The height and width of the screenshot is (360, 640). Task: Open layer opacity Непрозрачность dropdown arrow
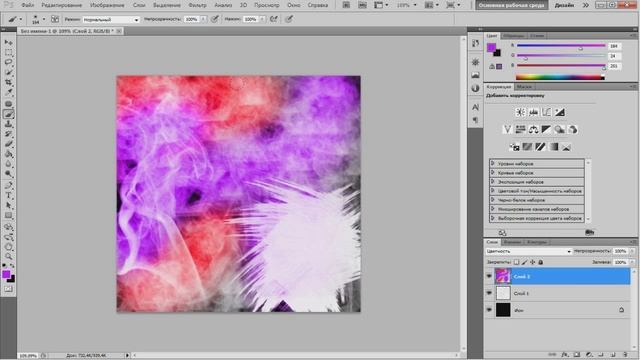[x=632, y=251]
